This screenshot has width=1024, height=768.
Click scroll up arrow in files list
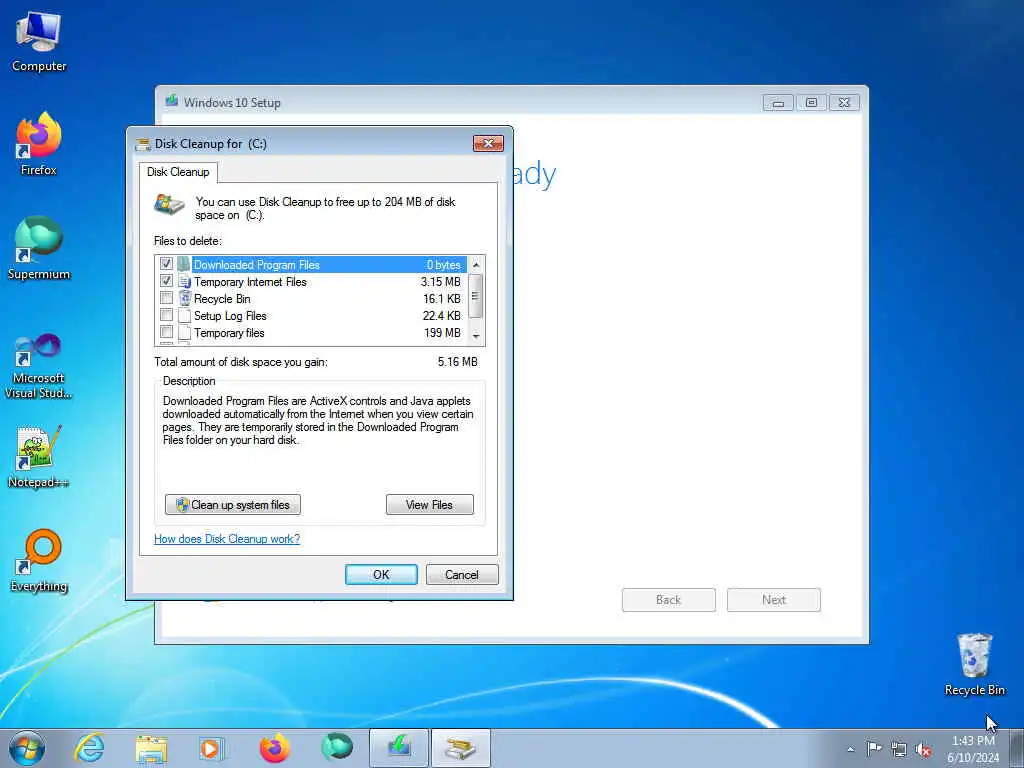point(476,264)
